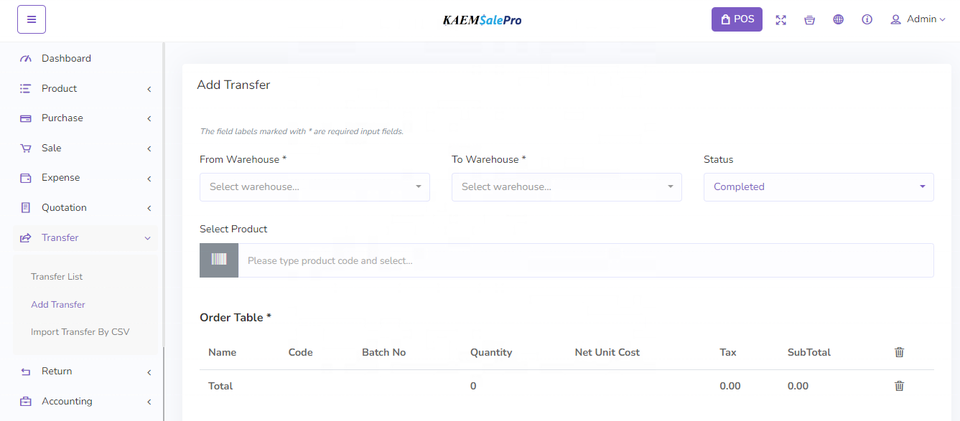The image size is (960, 421).
Task: Click the barcode scanner icon
Action: (219, 261)
